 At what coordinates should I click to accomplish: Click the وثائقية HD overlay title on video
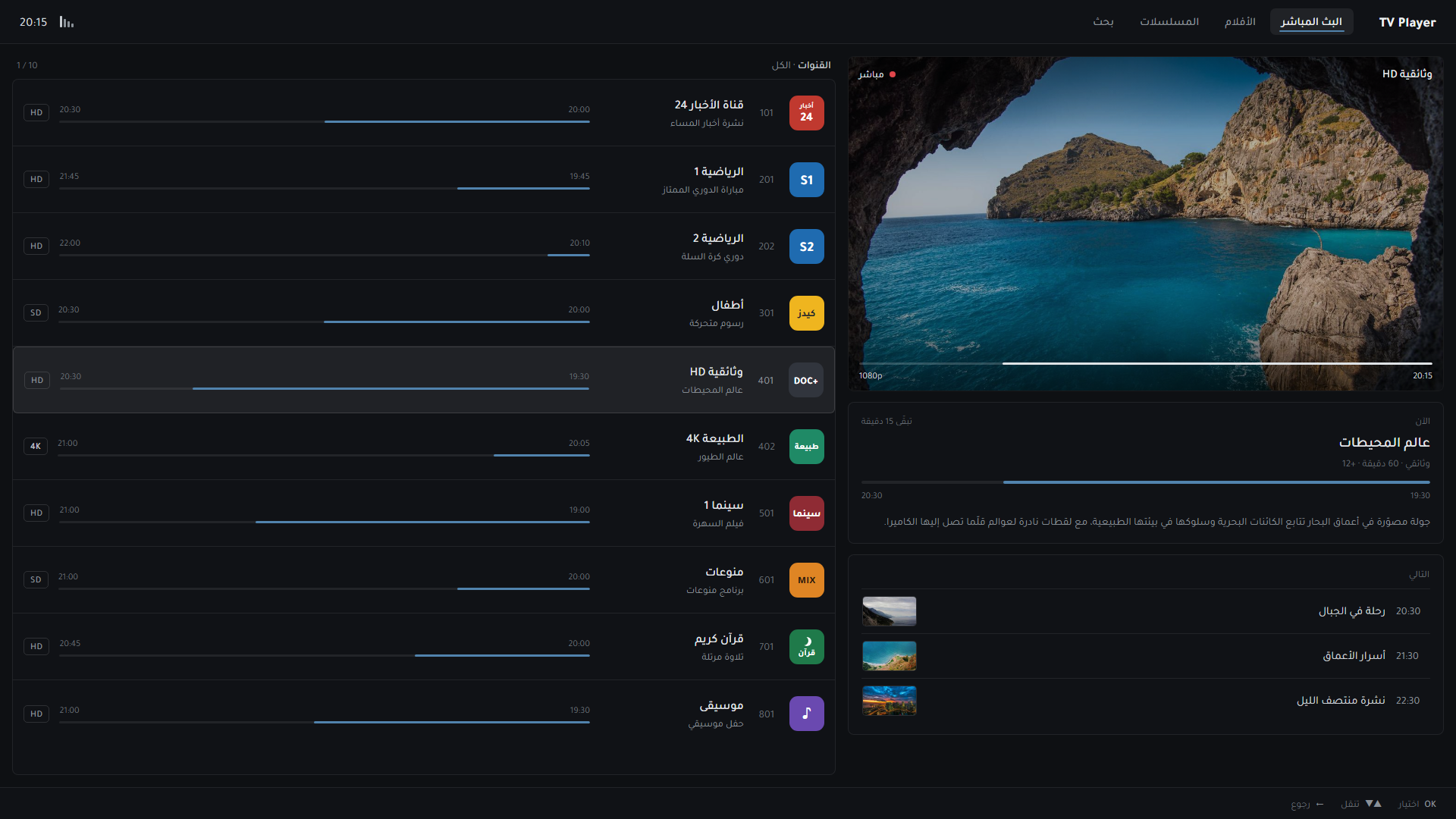click(1407, 74)
